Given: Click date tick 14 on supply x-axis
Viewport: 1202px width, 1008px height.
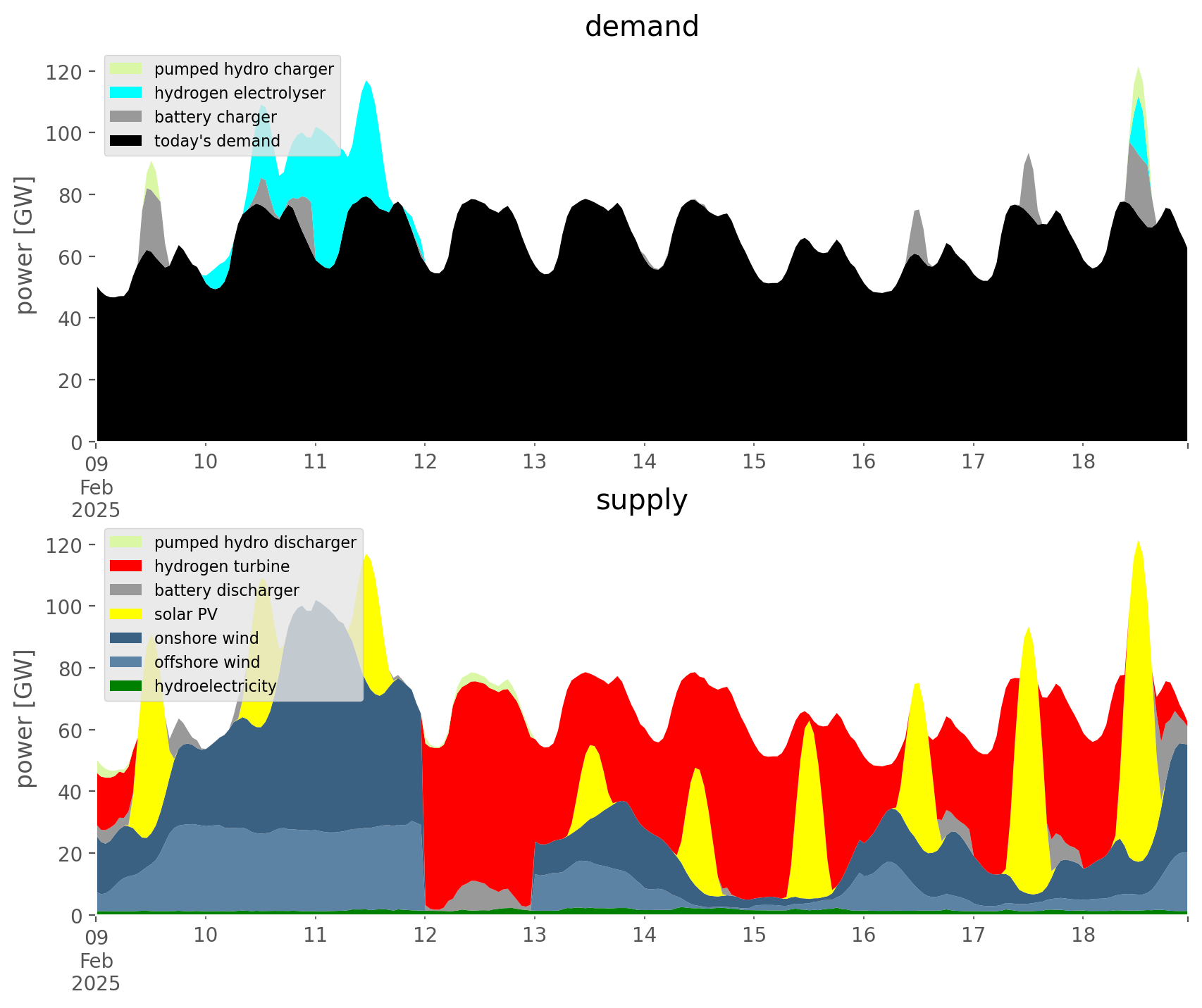Looking at the screenshot, I should [x=644, y=935].
